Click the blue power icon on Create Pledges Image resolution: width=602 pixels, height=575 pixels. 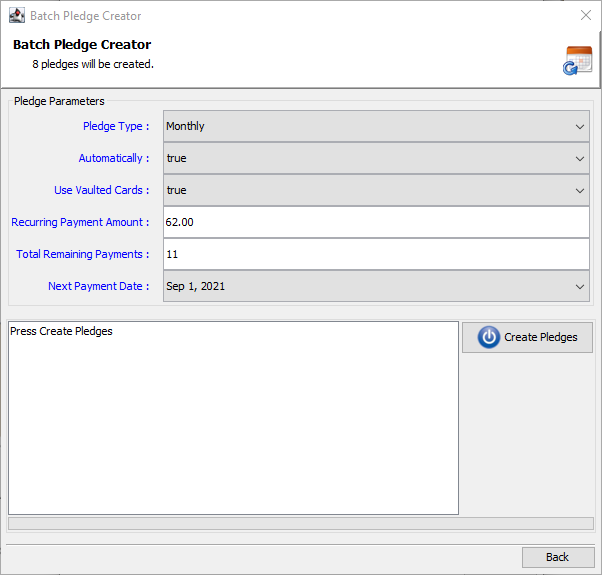pos(488,337)
